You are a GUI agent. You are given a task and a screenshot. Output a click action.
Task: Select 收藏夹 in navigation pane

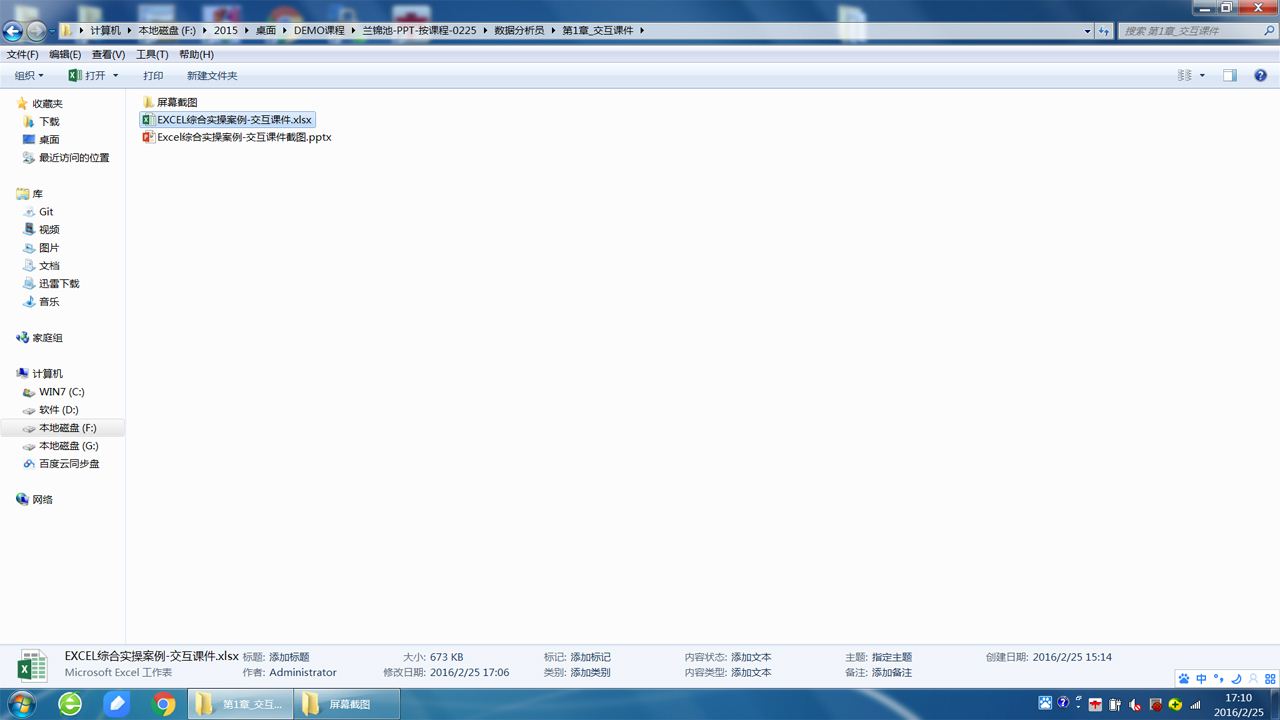click(47, 104)
